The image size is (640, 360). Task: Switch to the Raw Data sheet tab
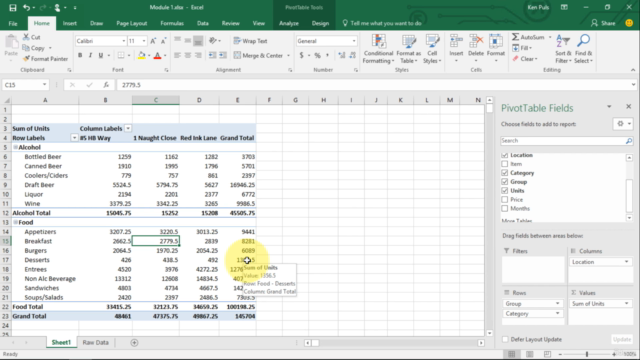(x=96, y=342)
